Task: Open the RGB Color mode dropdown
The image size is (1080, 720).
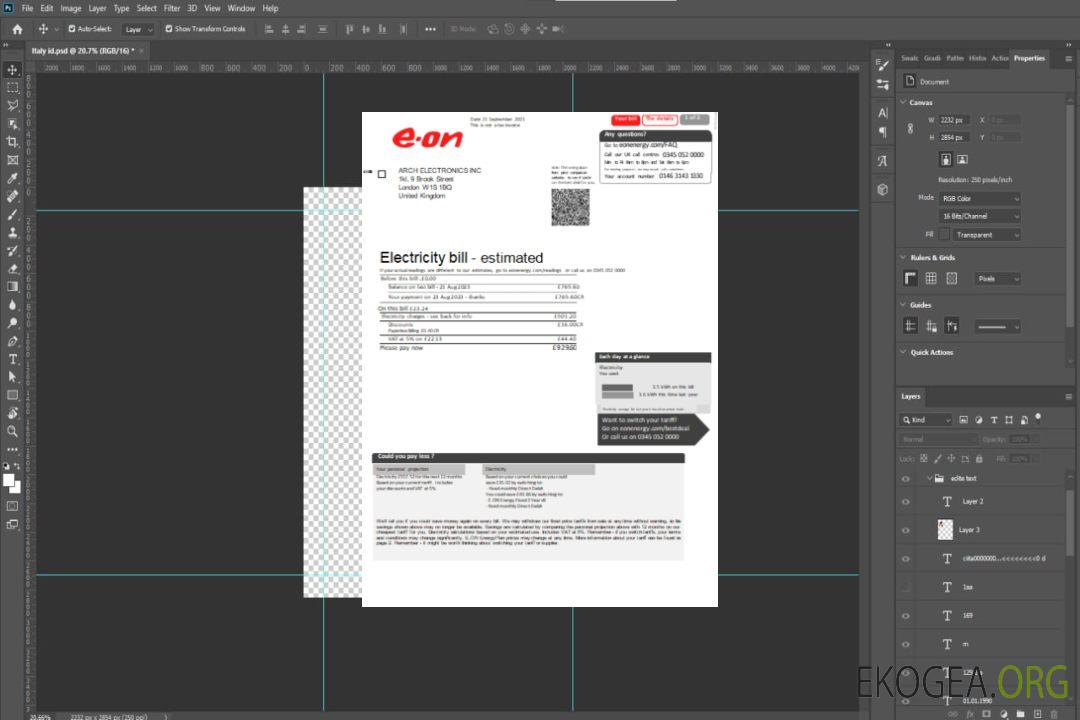Action: pyautogui.click(x=980, y=198)
